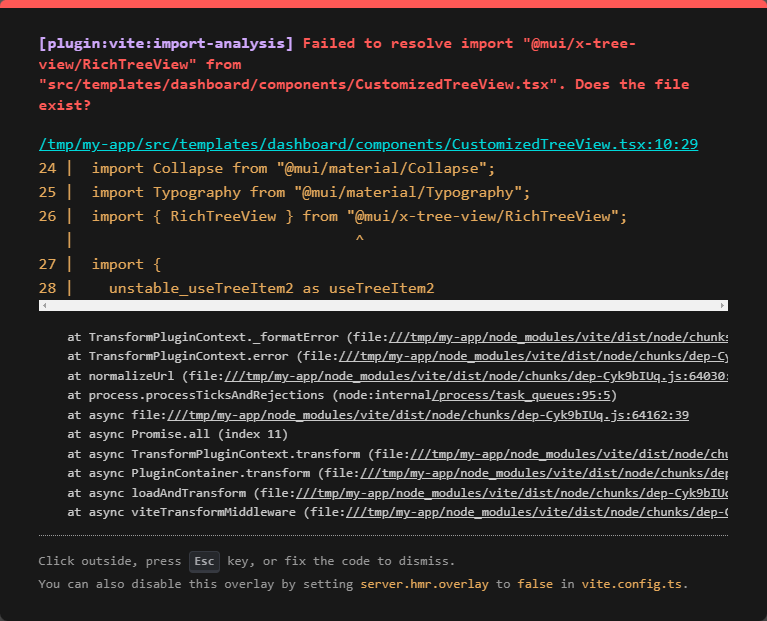Image resolution: width=767 pixels, height=621 pixels.
Task: Open the link in the _formatError stack line
Action: click(558, 337)
